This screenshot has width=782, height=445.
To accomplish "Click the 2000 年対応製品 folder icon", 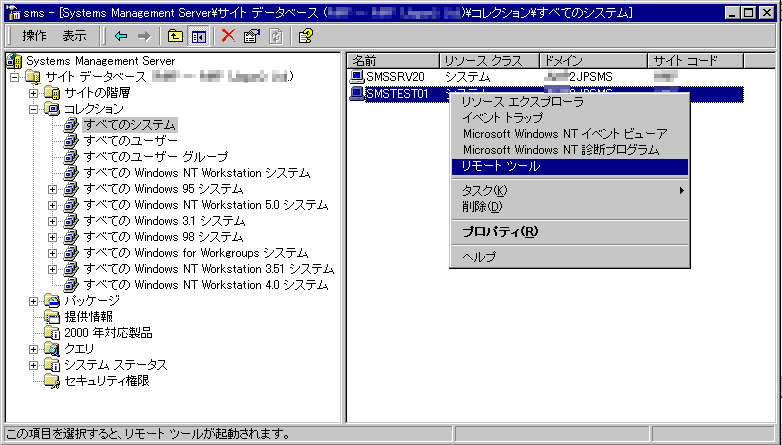I will click(x=52, y=333).
